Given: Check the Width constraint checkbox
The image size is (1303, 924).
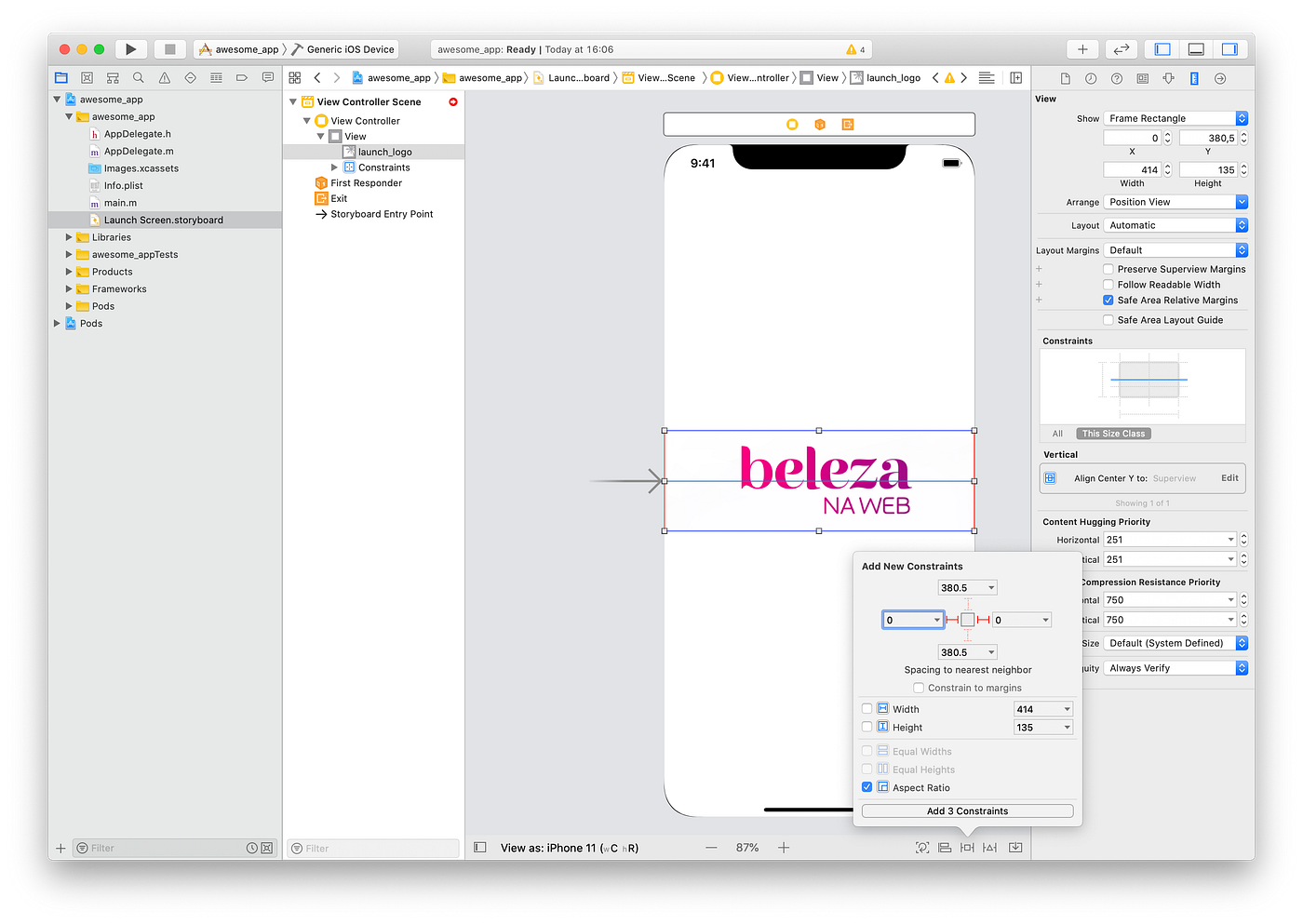Looking at the screenshot, I should click(x=866, y=708).
